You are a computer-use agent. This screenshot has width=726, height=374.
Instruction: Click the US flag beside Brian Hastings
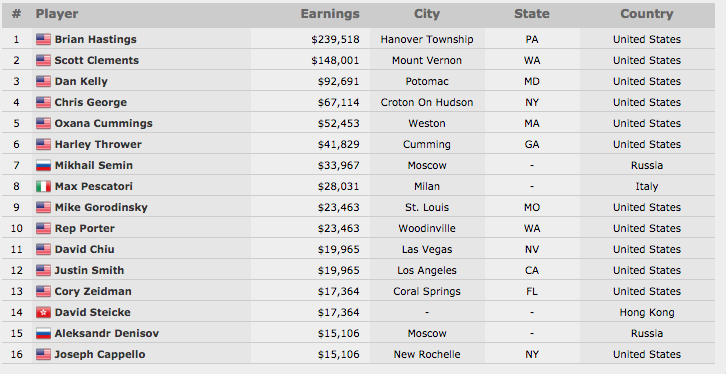click(x=43, y=39)
